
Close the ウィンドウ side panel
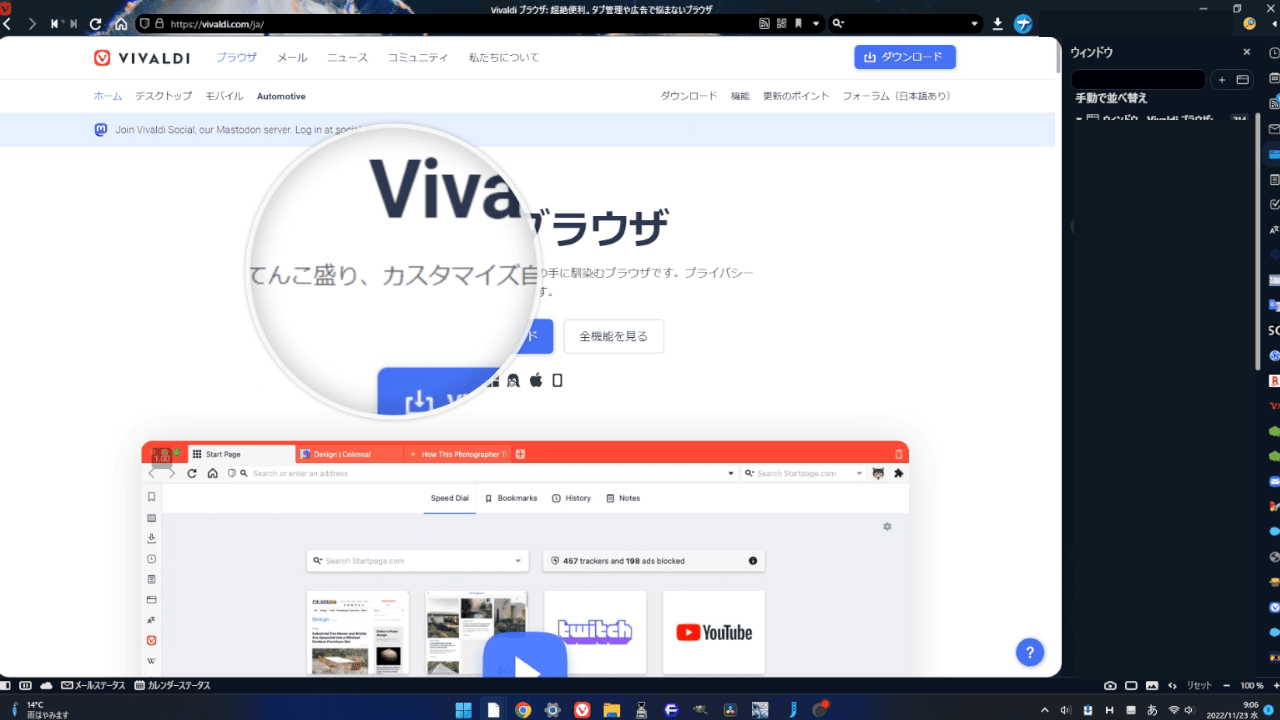point(1246,52)
